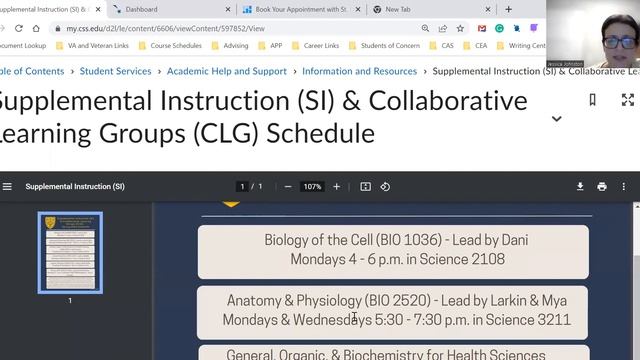Share this page using the share icon

[x=443, y=28]
